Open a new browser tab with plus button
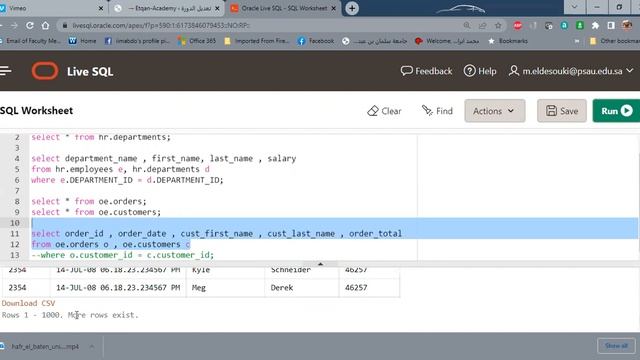Screen dimensions: 640x360 tap(352, 8)
